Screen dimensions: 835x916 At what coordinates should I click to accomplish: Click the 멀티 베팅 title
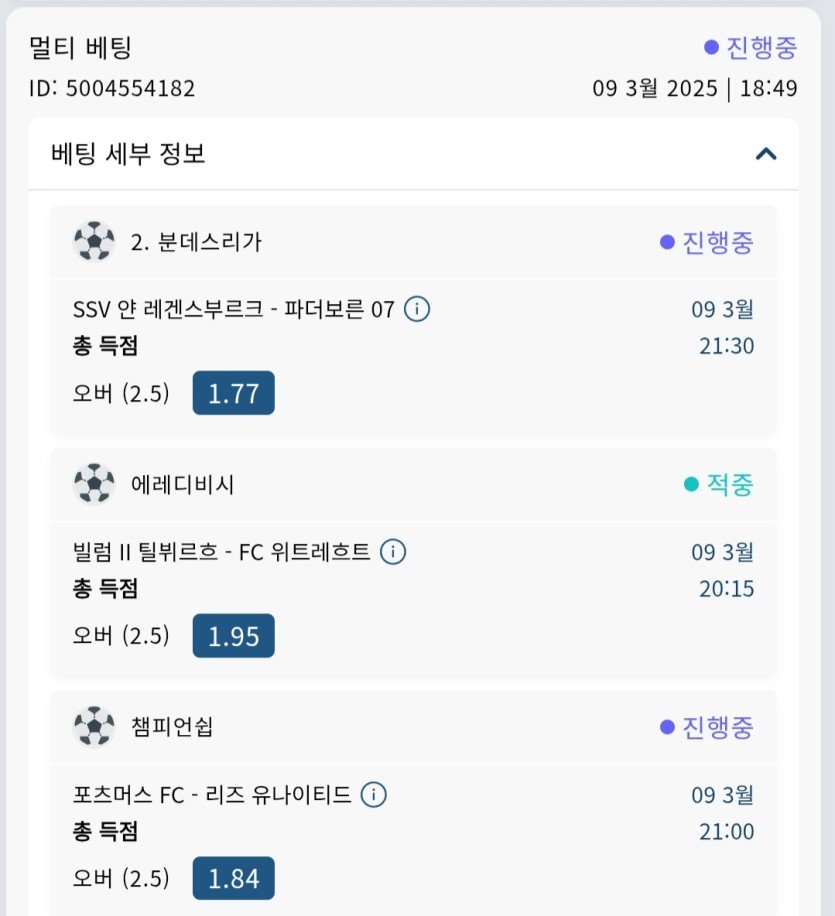[81, 47]
